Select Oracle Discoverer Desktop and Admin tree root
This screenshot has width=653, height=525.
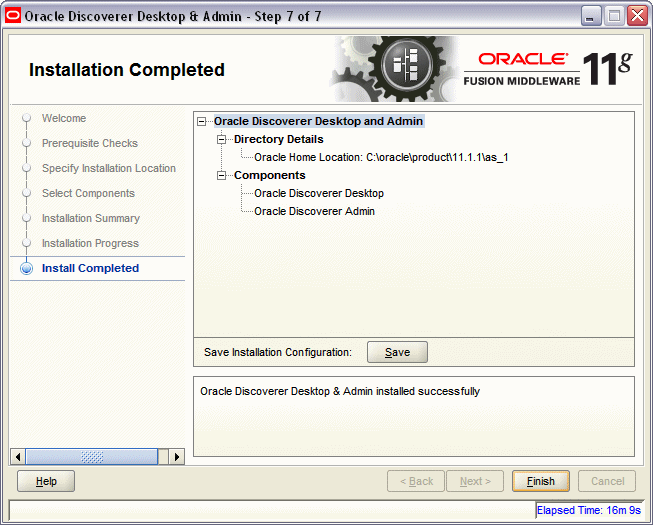(x=319, y=121)
